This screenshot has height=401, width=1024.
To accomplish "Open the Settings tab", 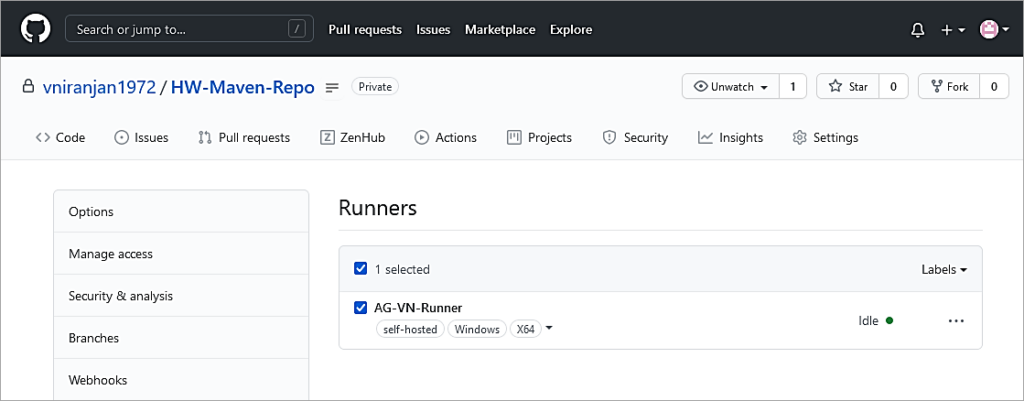I will (825, 138).
